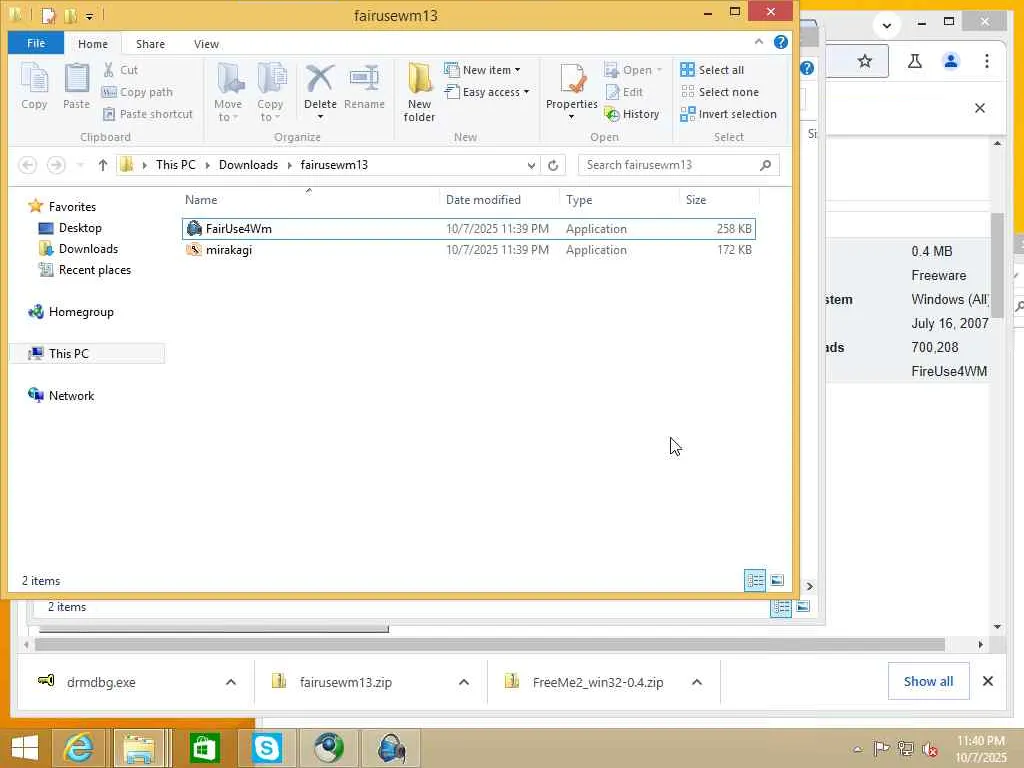Click the Edit button in Open group

click(x=624, y=92)
